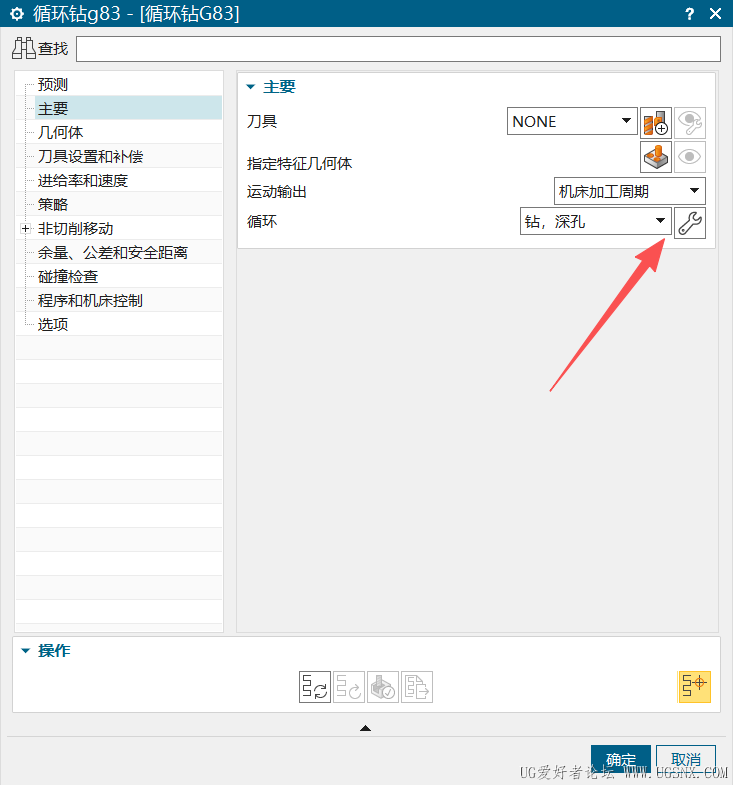Click the collapse arrow above 确定 button
Screen dimensions: 733x785
point(365,728)
